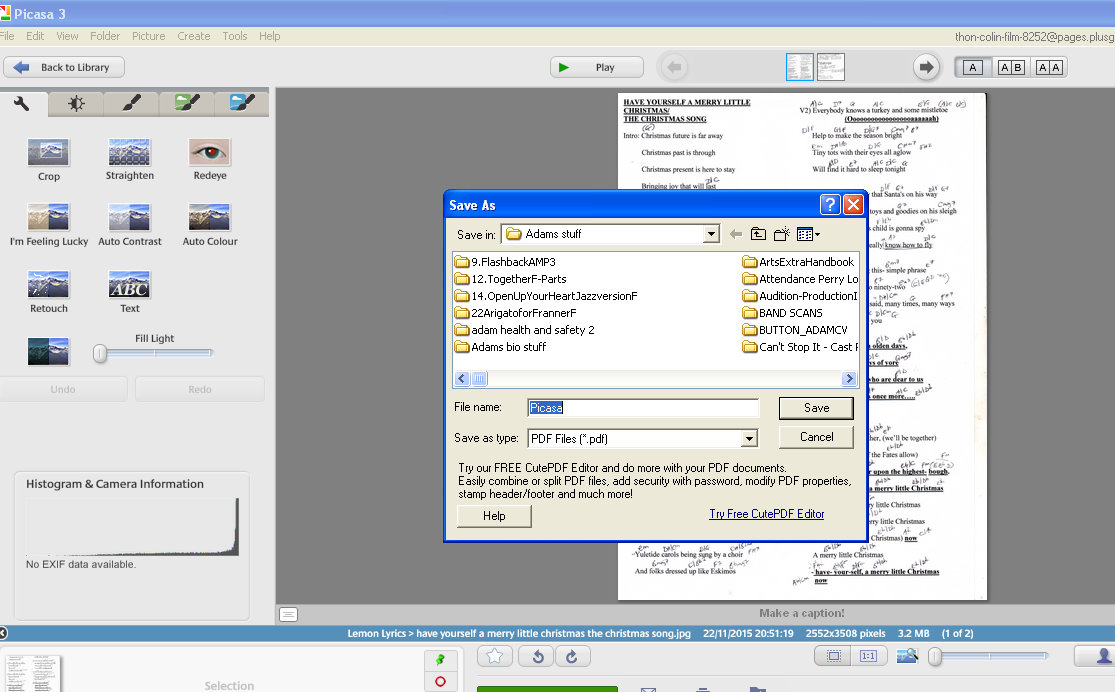Select the Retouch tool
Image resolution: width=1115 pixels, height=692 pixels.
tap(48, 287)
